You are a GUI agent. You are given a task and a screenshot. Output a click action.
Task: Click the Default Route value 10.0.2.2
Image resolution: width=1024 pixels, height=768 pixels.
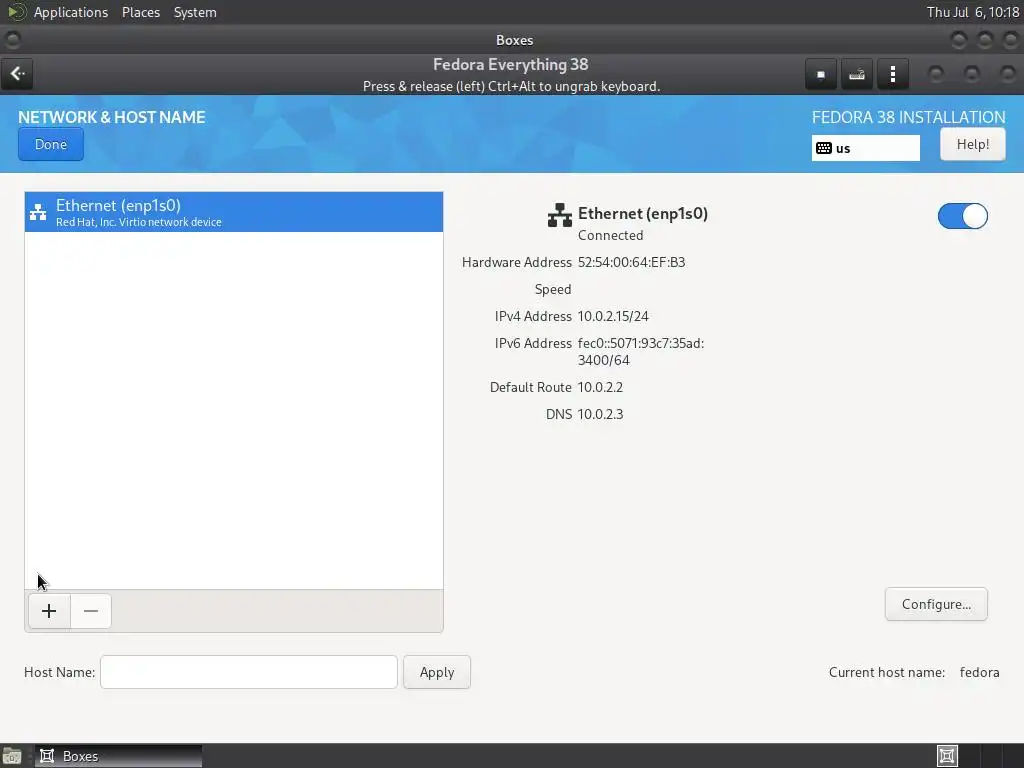click(600, 387)
